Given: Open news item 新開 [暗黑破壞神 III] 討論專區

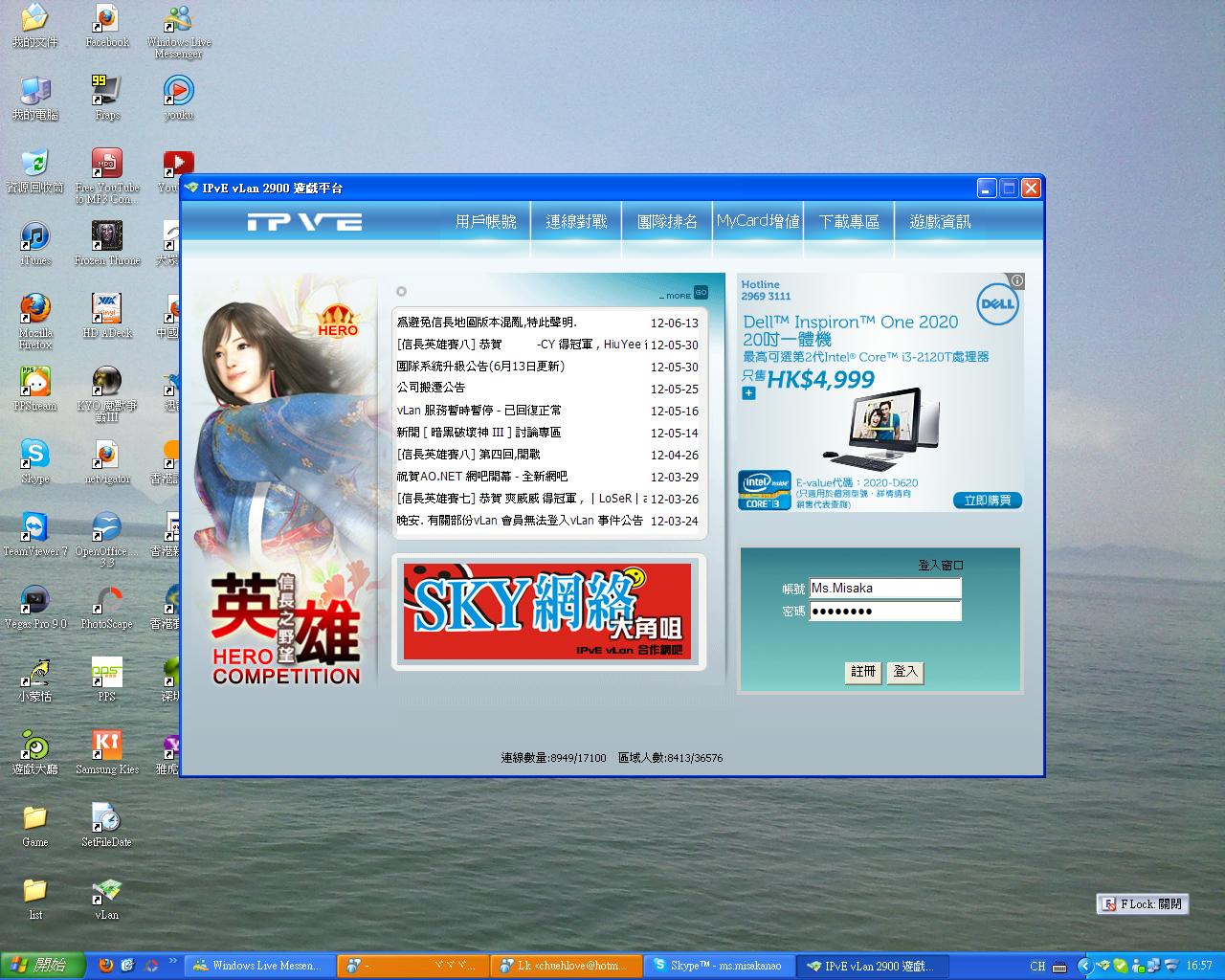Looking at the screenshot, I should point(479,433).
